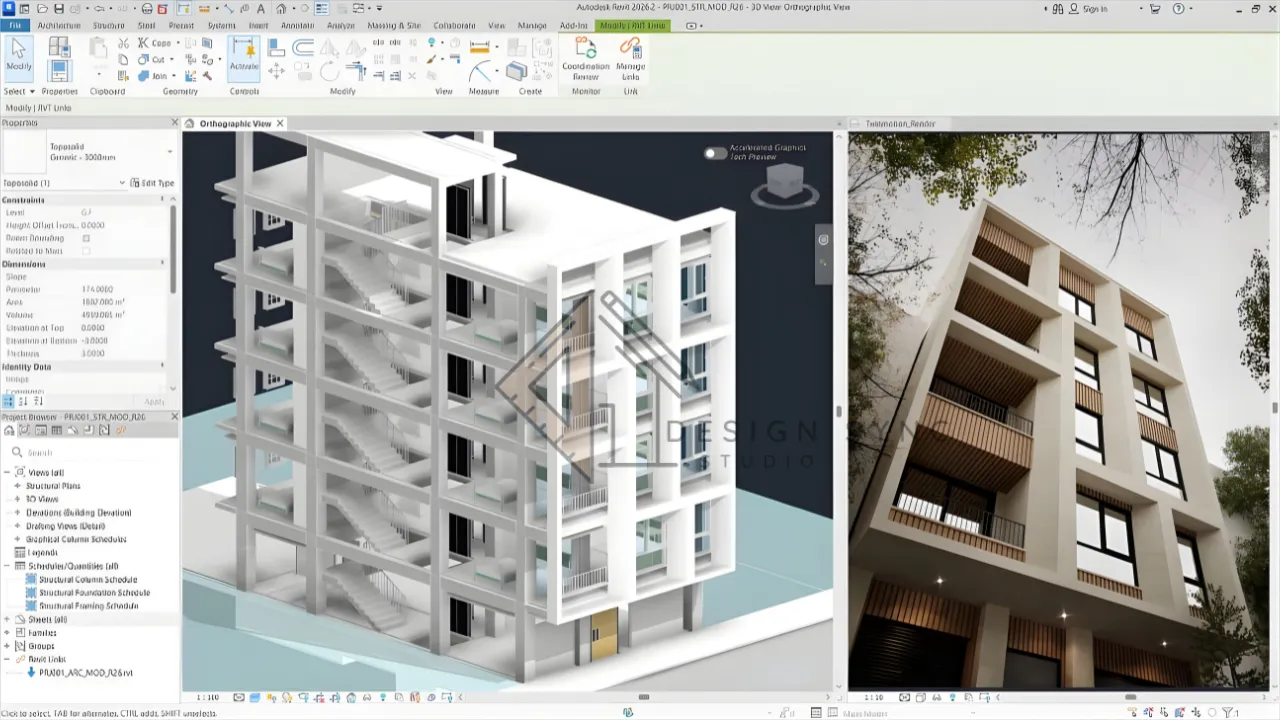The height and width of the screenshot is (720, 1280).
Task: Select the Orthographic View tab
Action: click(x=235, y=124)
